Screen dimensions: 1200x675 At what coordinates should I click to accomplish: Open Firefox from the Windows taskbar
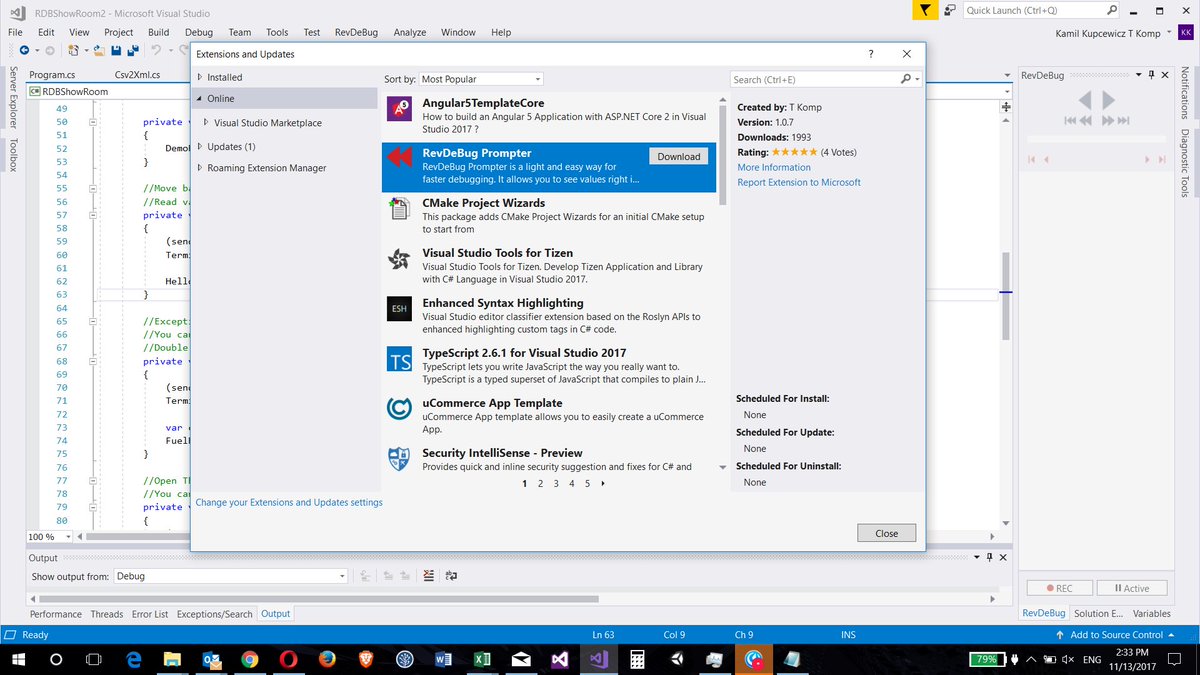pyautogui.click(x=326, y=660)
